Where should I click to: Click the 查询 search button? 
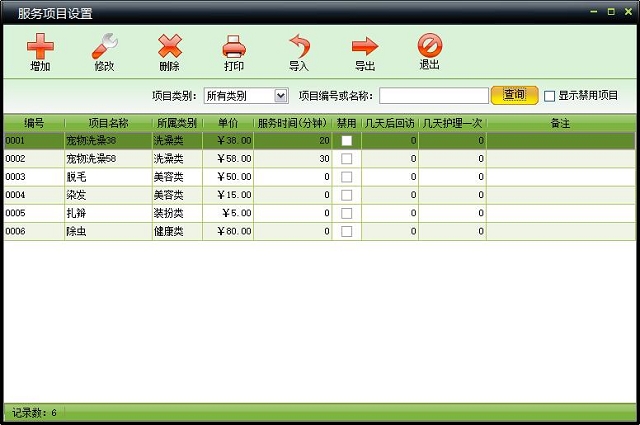pos(514,95)
